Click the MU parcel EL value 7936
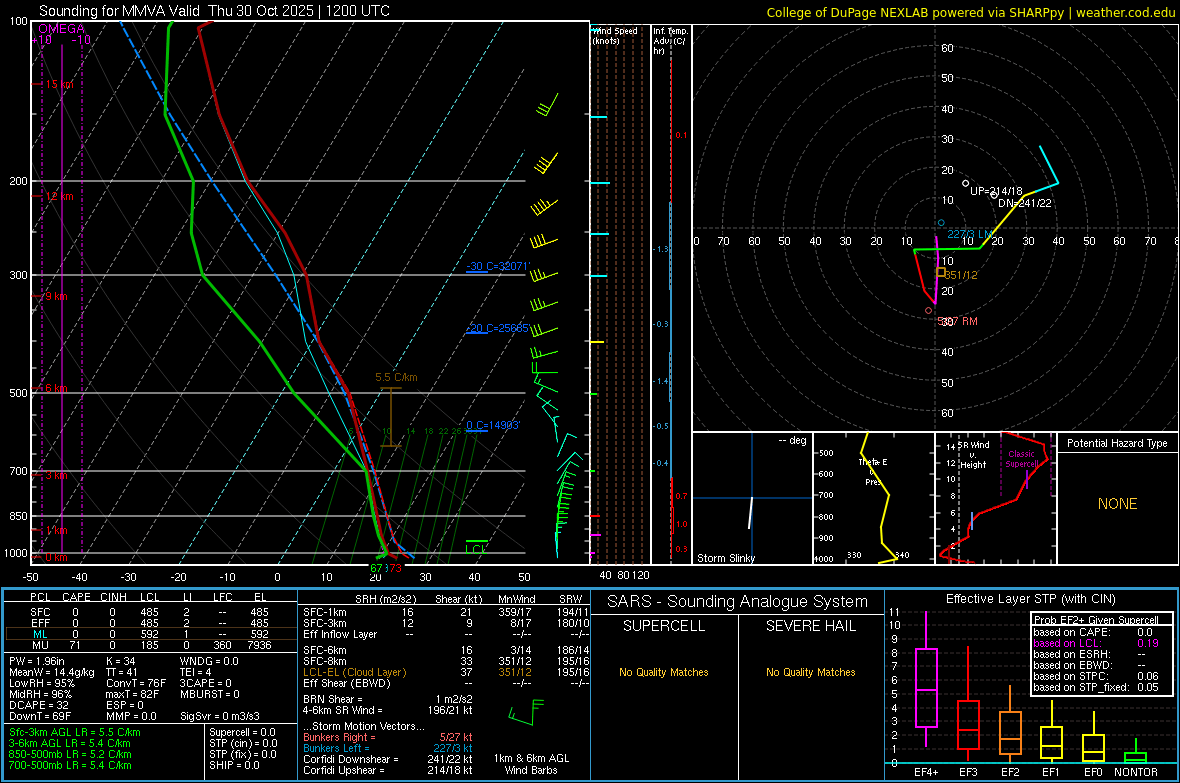1180x783 pixels. [259, 645]
